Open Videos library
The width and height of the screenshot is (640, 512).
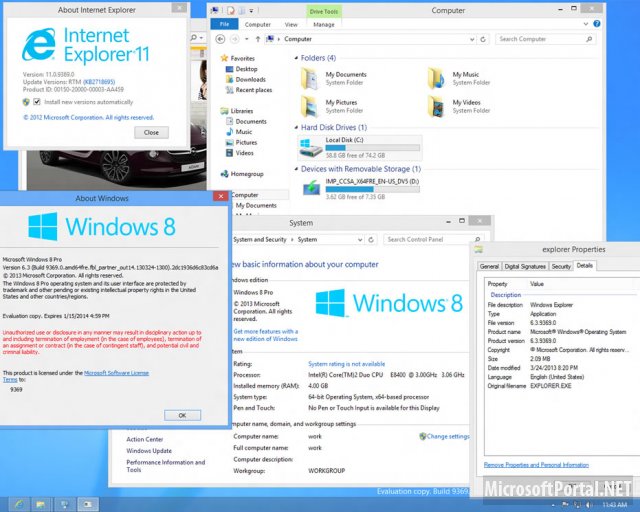244,153
